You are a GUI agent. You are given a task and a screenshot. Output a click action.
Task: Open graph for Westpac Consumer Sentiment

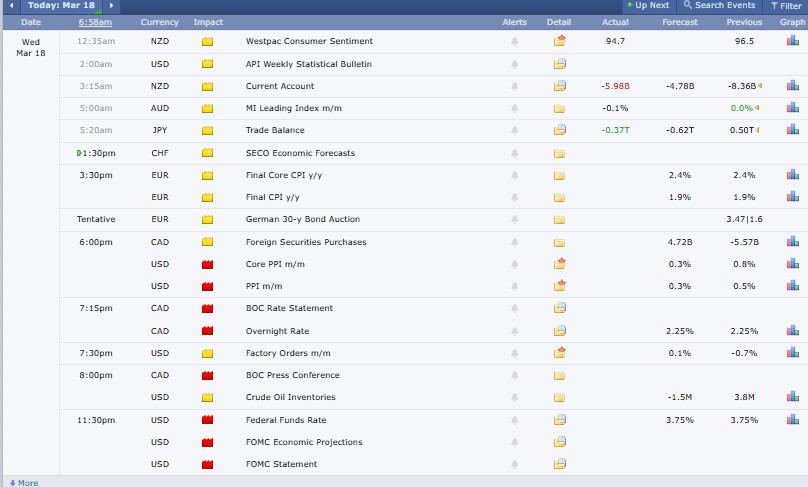coord(792,41)
